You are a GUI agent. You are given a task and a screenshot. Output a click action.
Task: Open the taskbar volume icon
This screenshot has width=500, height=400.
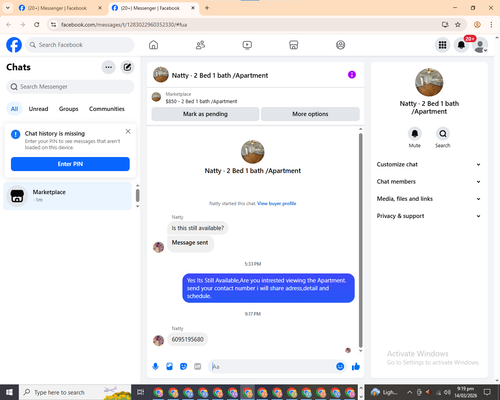pos(448,392)
